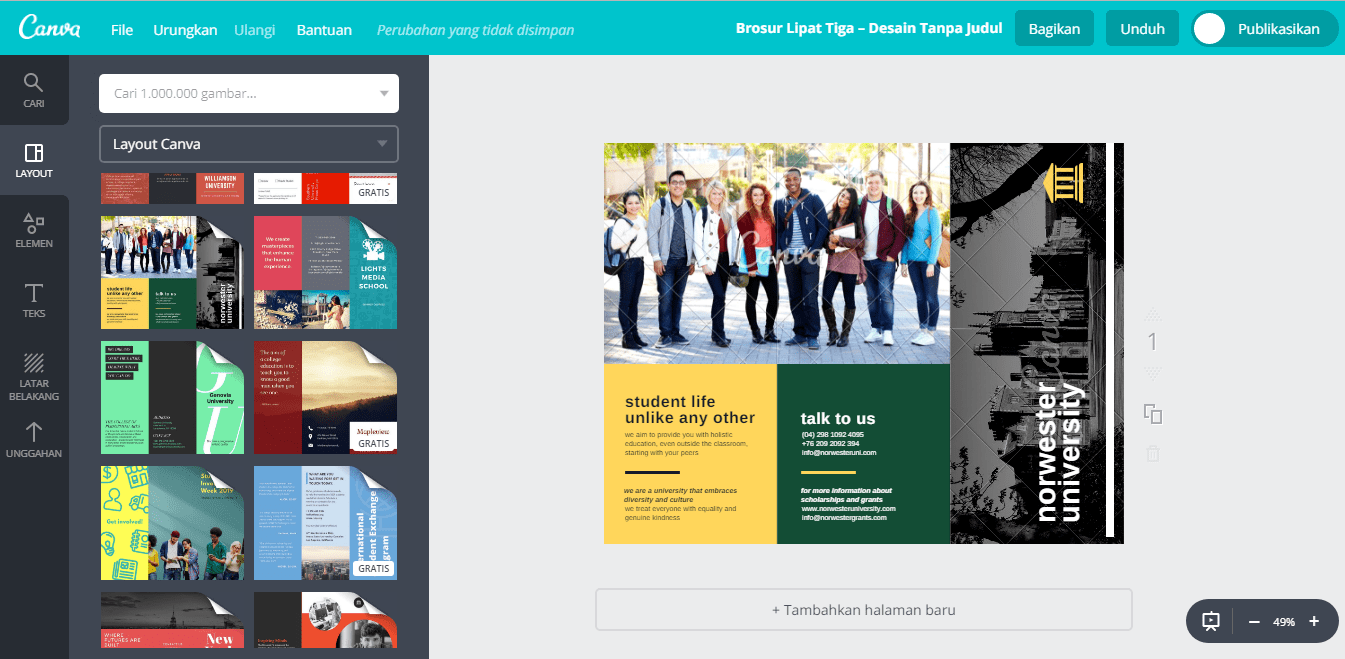
Task: Click the 49% zoom level value
Action: [x=1284, y=621]
